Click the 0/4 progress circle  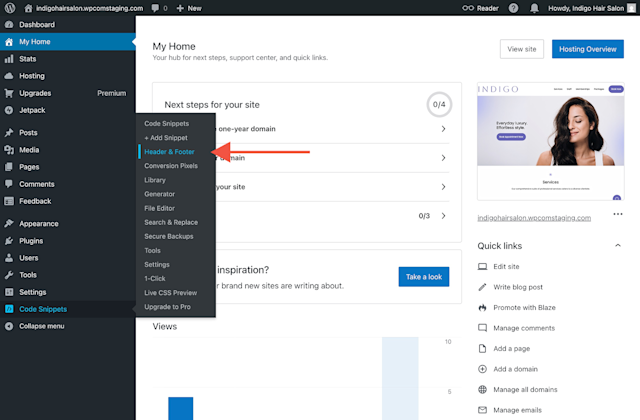tap(439, 104)
